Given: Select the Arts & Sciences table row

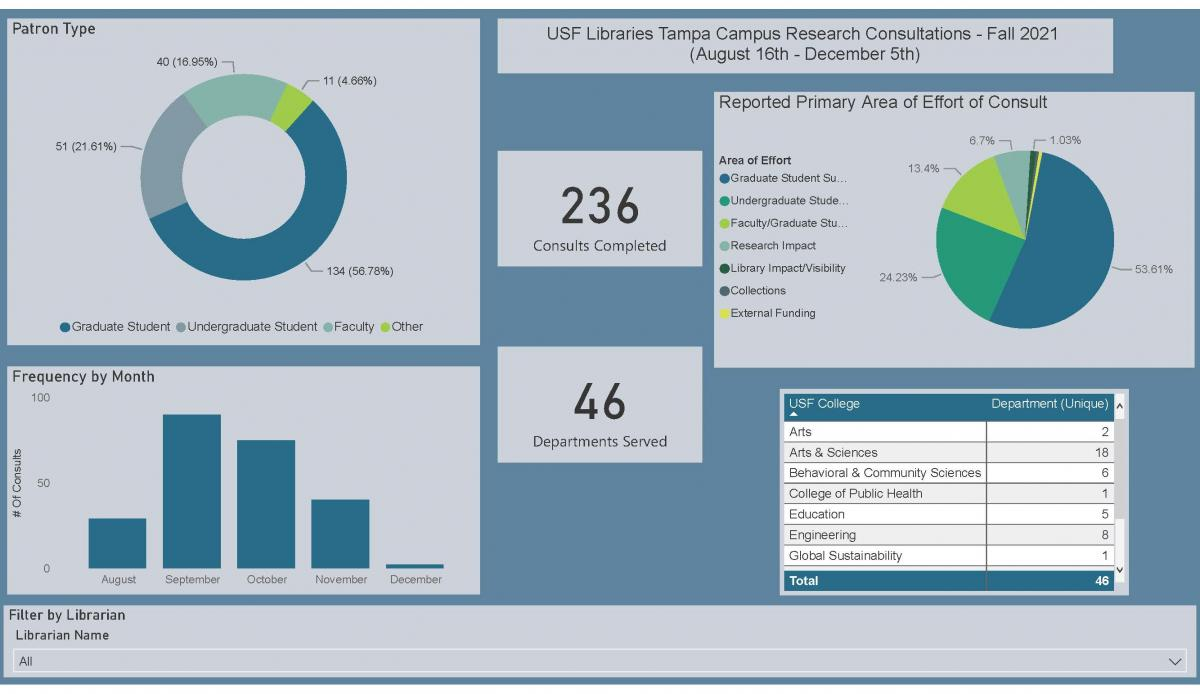Looking at the screenshot, I should 948,452.
